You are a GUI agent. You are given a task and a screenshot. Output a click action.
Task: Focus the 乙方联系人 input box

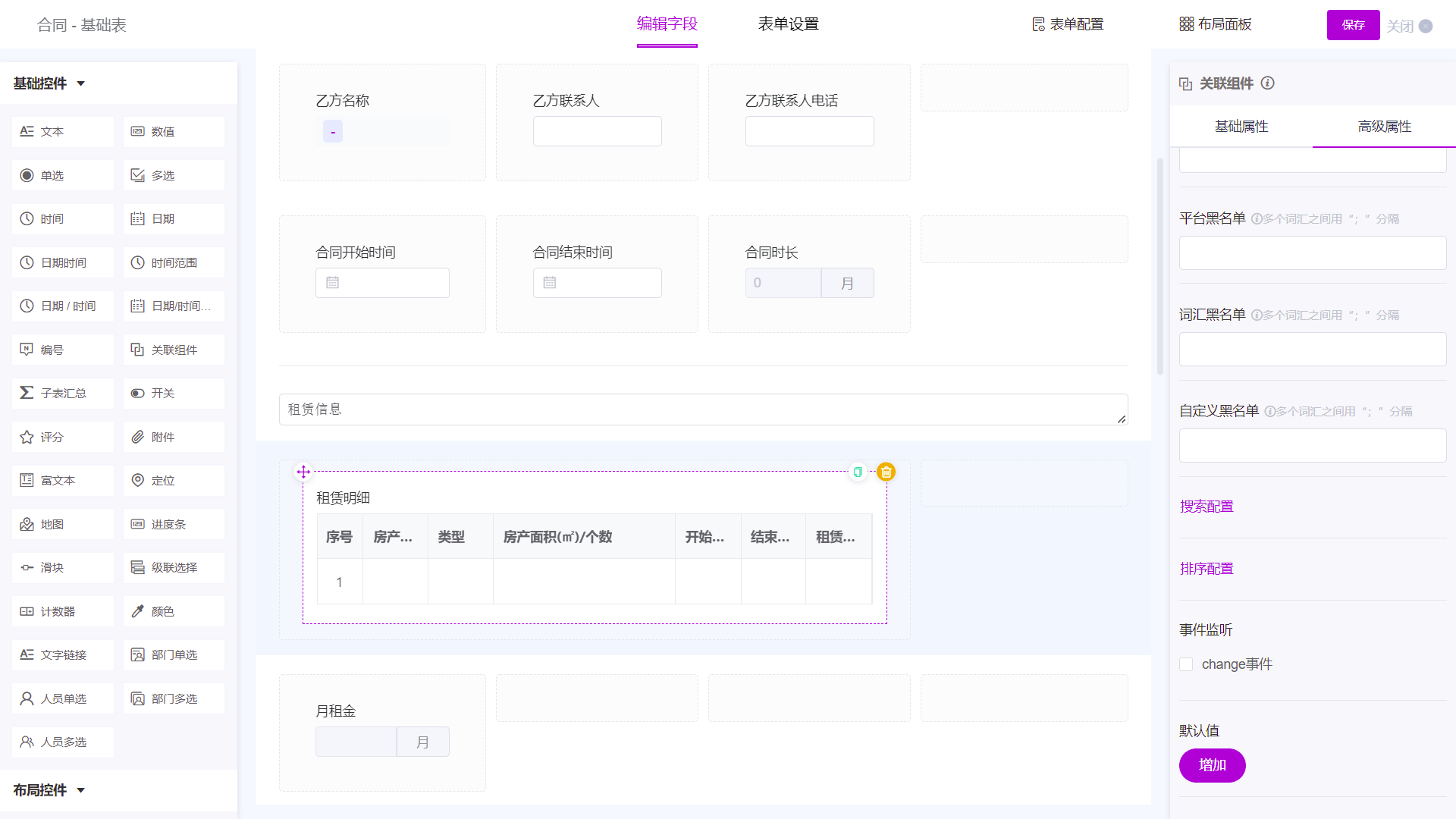click(x=598, y=131)
